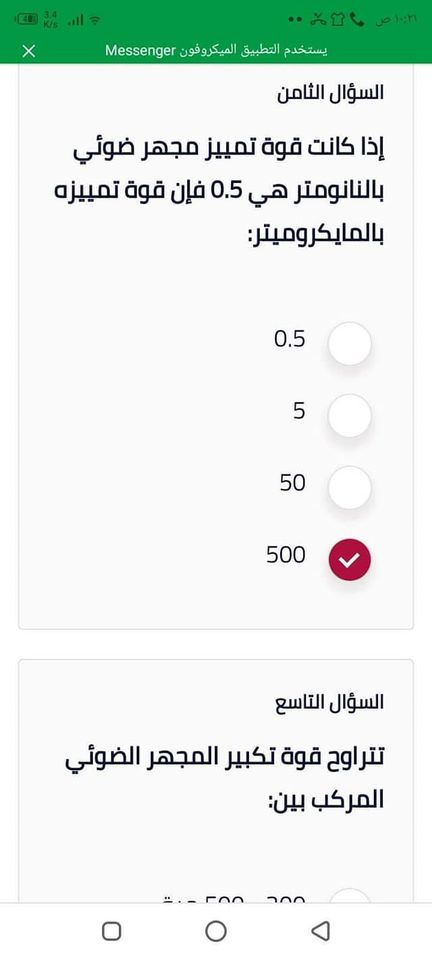The height and width of the screenshot is (960, 432).
Task: Tap the Android home circle button
Action: (215, 931)
